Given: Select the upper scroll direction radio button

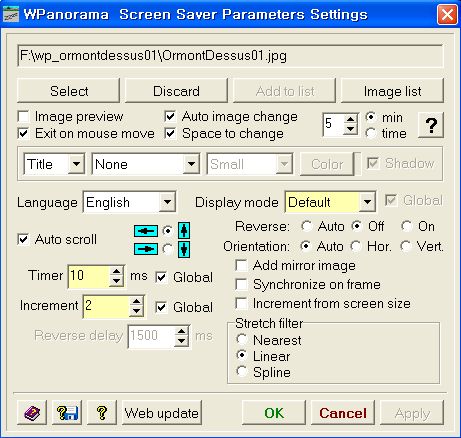Looking at the screenshot, I should click(167, 231).
